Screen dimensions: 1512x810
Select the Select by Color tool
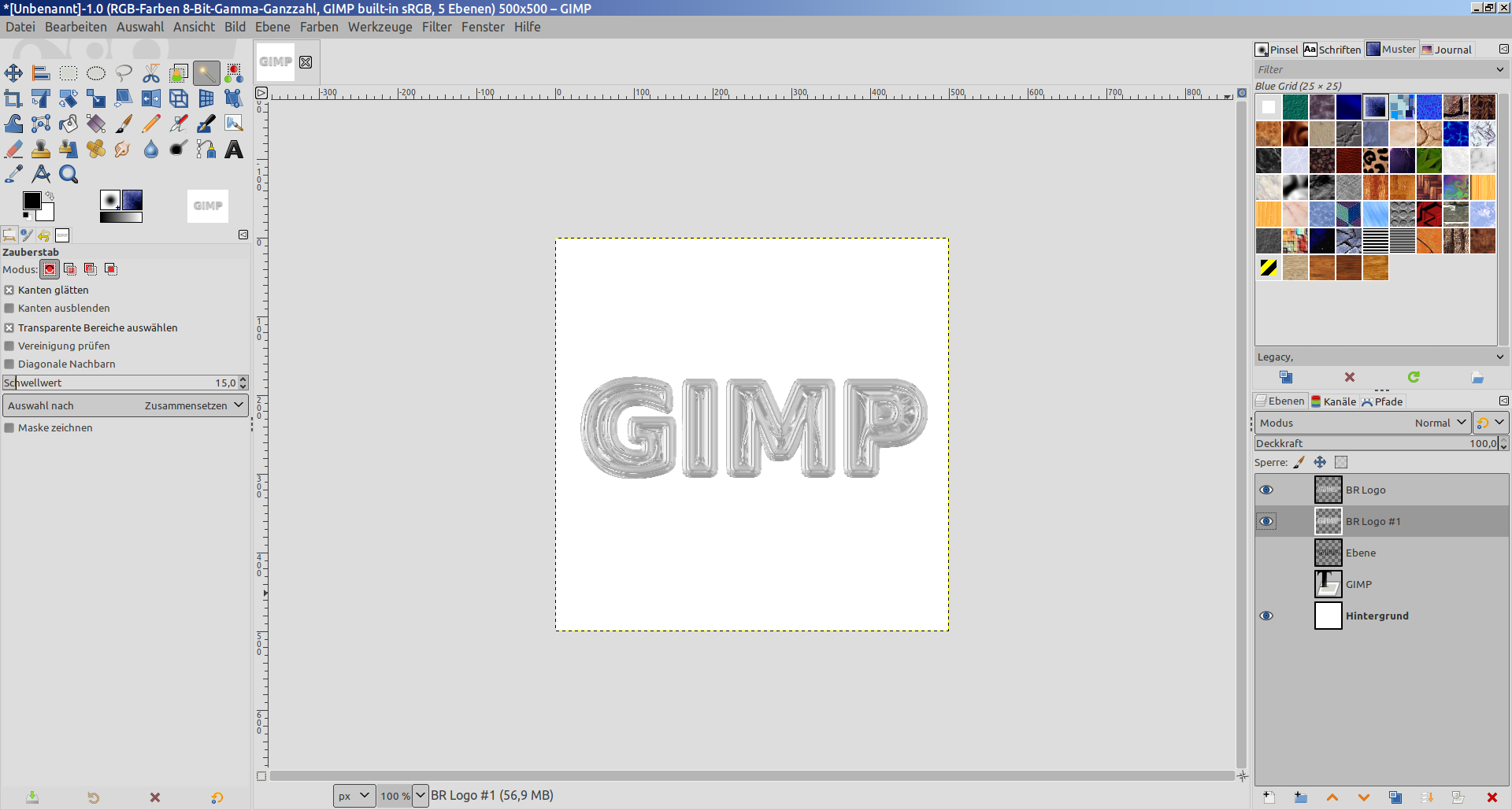234,73
